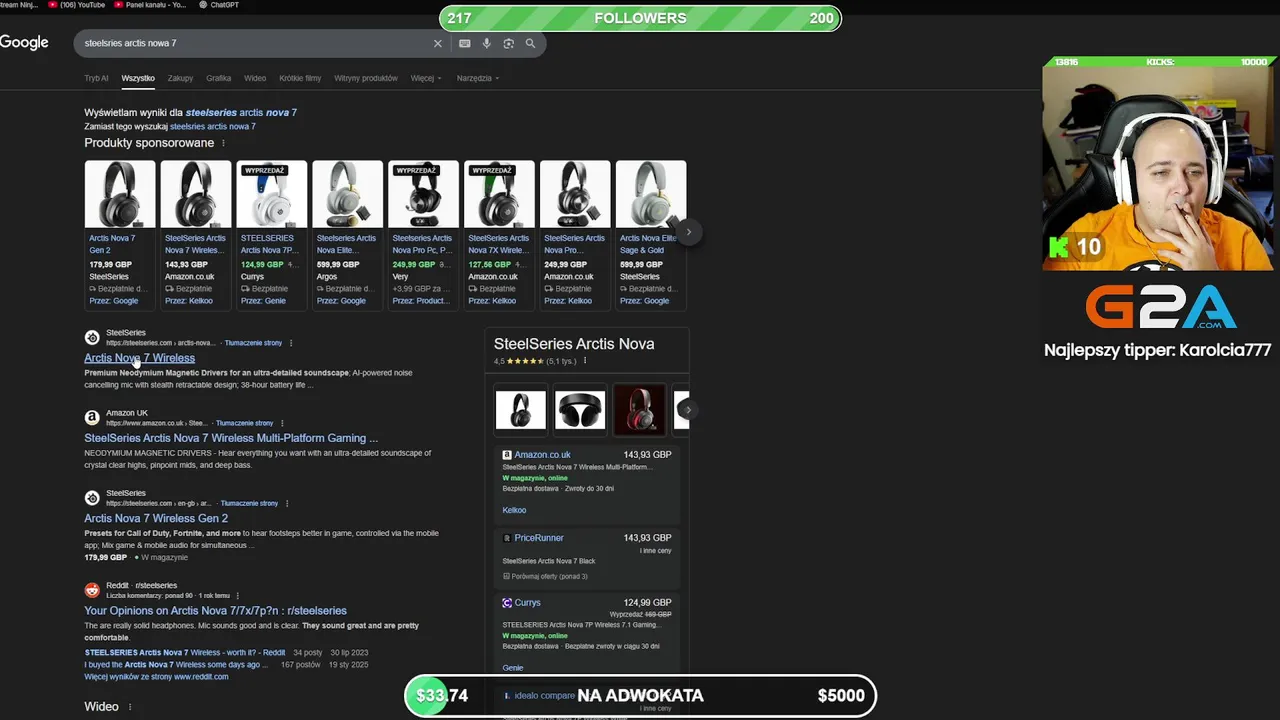
Task: Open the on-screen keyboard icon in search bar
Action: [x=465, y=43]
